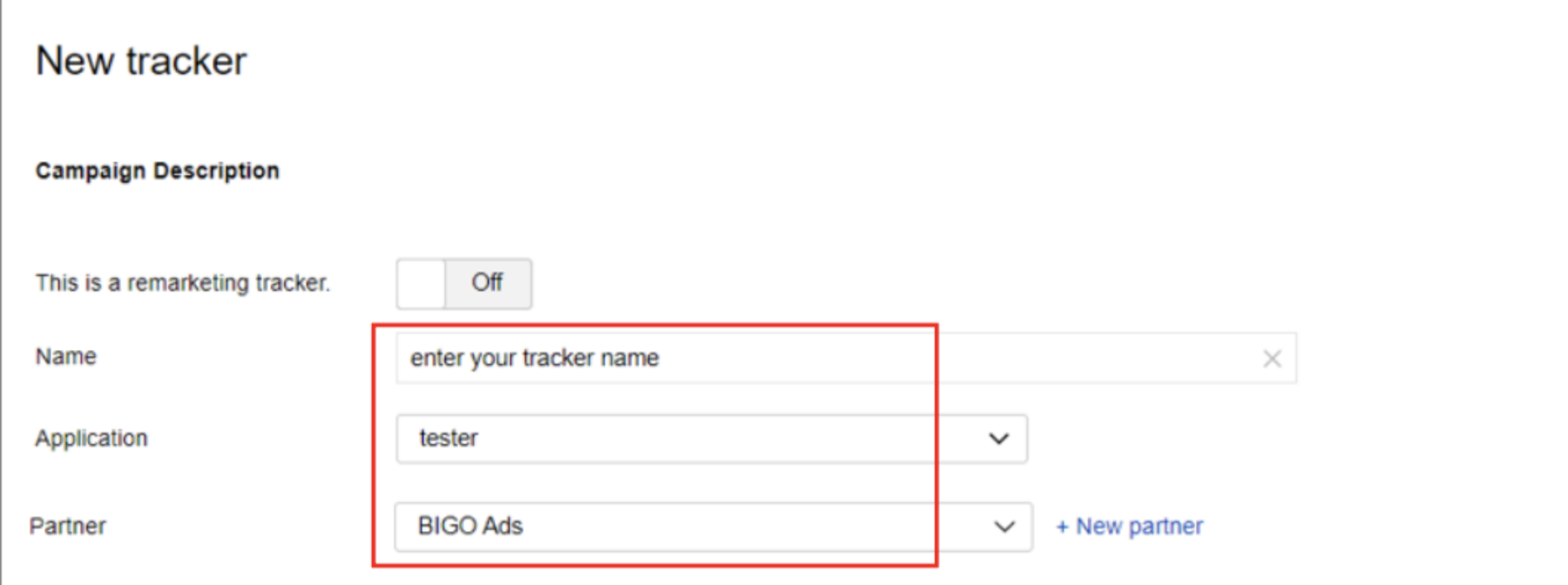Click the Off label on remarketing switch
The height and width of the screenshot is (585, 1568).
[x=487, y=283]
